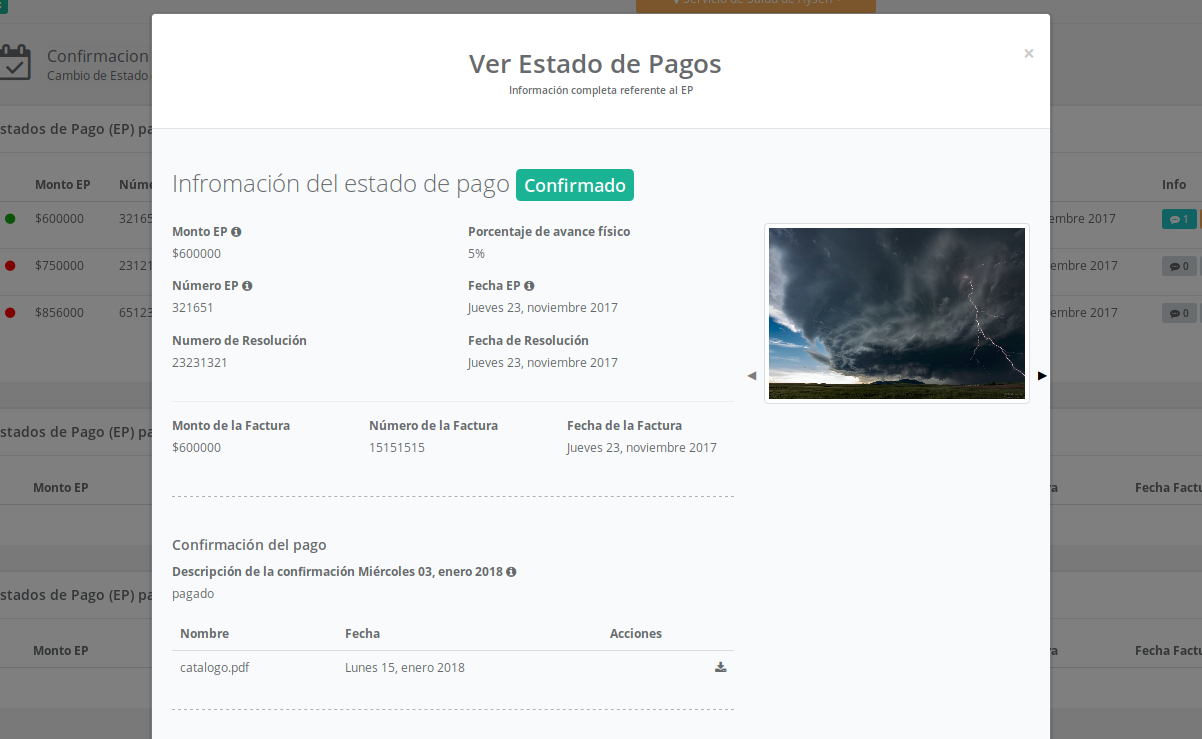
Task: Click the calendar check icon beside Confirmacion
Action: (x=15, y=62)
